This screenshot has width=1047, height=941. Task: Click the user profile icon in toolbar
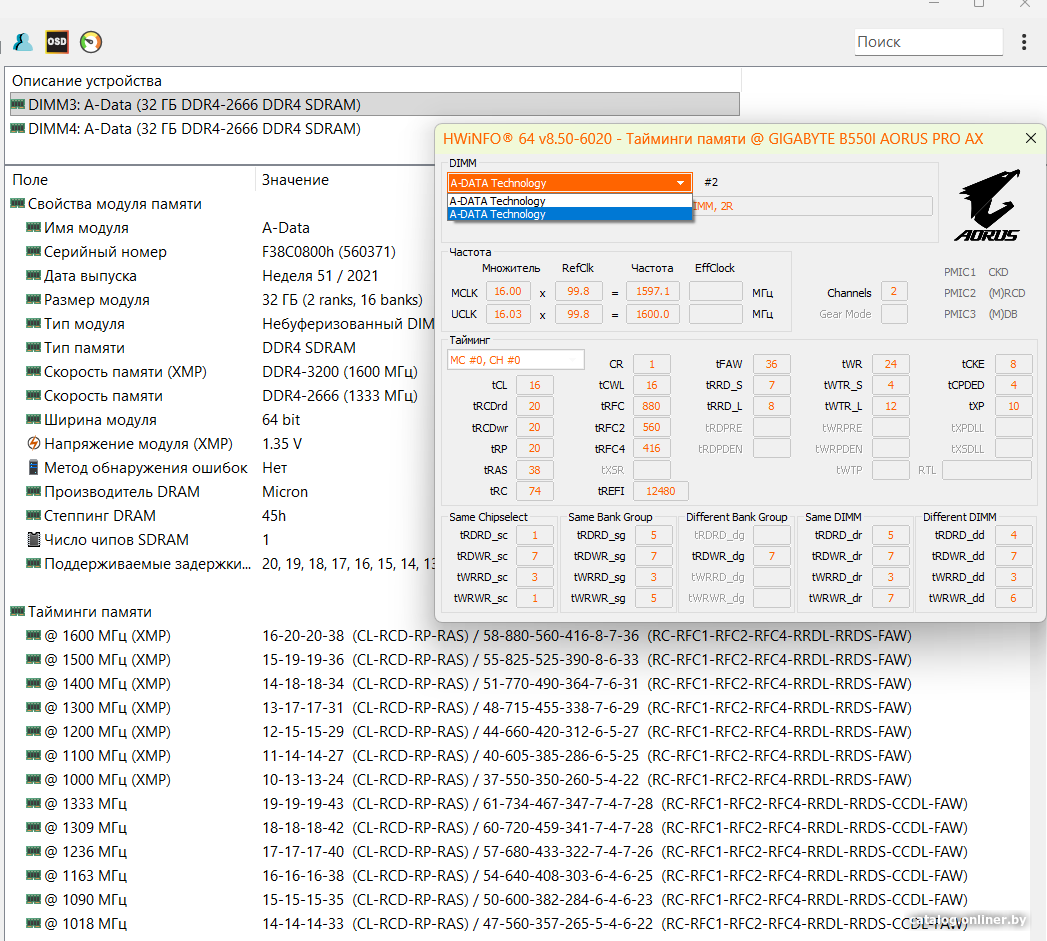23,42
